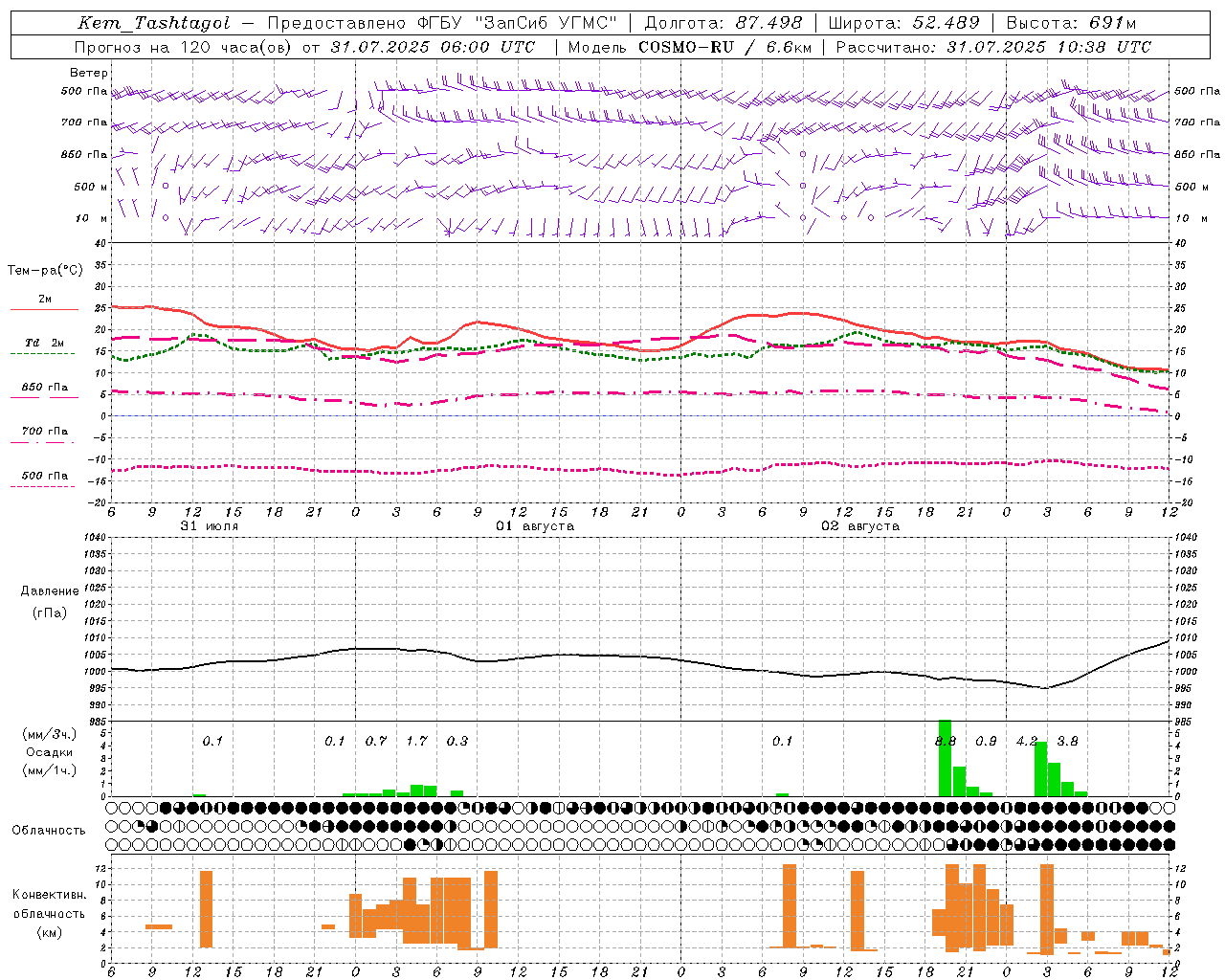
Task: Click the tallest green bar below 8.8
Action: (946, 758)
